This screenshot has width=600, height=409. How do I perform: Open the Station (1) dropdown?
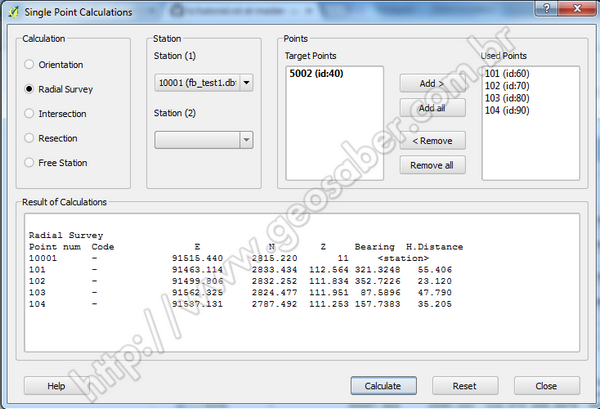(204, 83)
